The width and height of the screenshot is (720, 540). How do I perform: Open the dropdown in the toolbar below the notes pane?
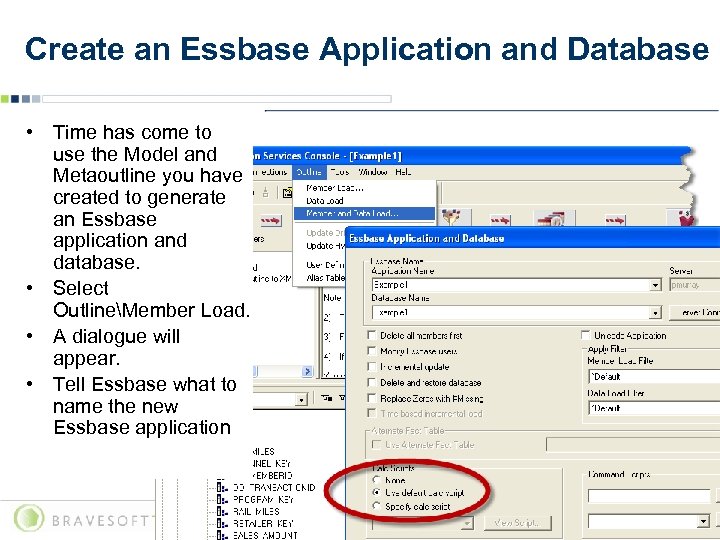tap(301, 400)
